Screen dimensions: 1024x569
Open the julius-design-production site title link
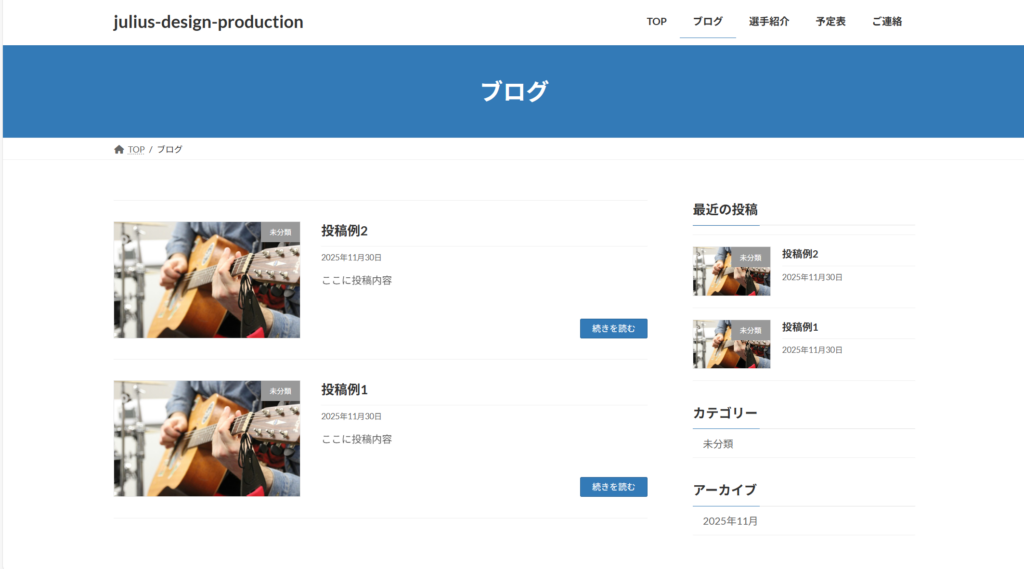click(208, 22)
